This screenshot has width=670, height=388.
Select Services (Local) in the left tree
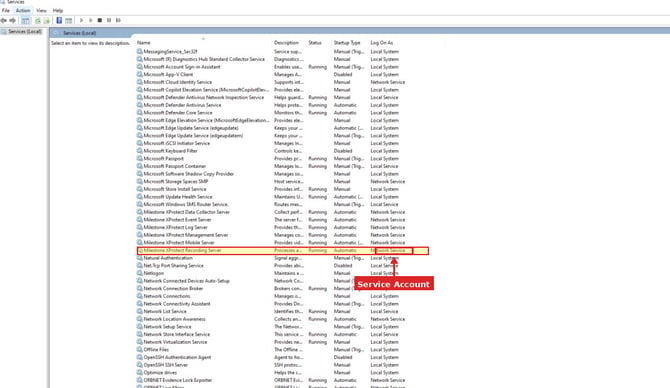(x=25, y=32)
